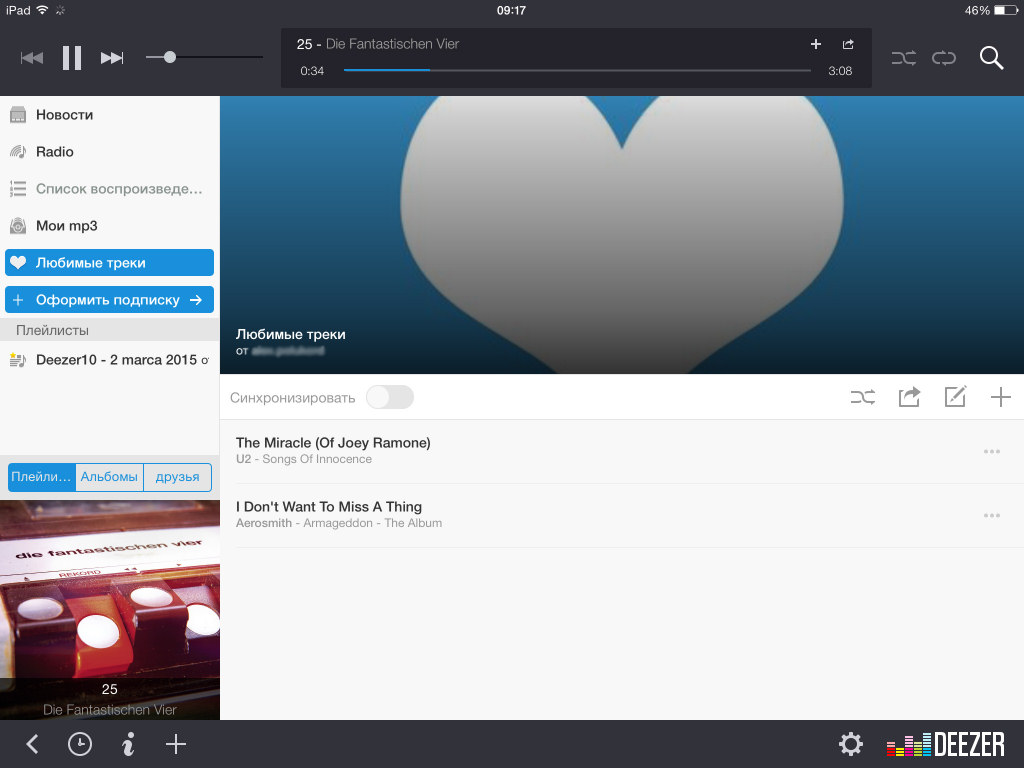The height and width of the screenshot is (768, 1024).
Task: Open the search magnifier icon
Action: [991, 58]
